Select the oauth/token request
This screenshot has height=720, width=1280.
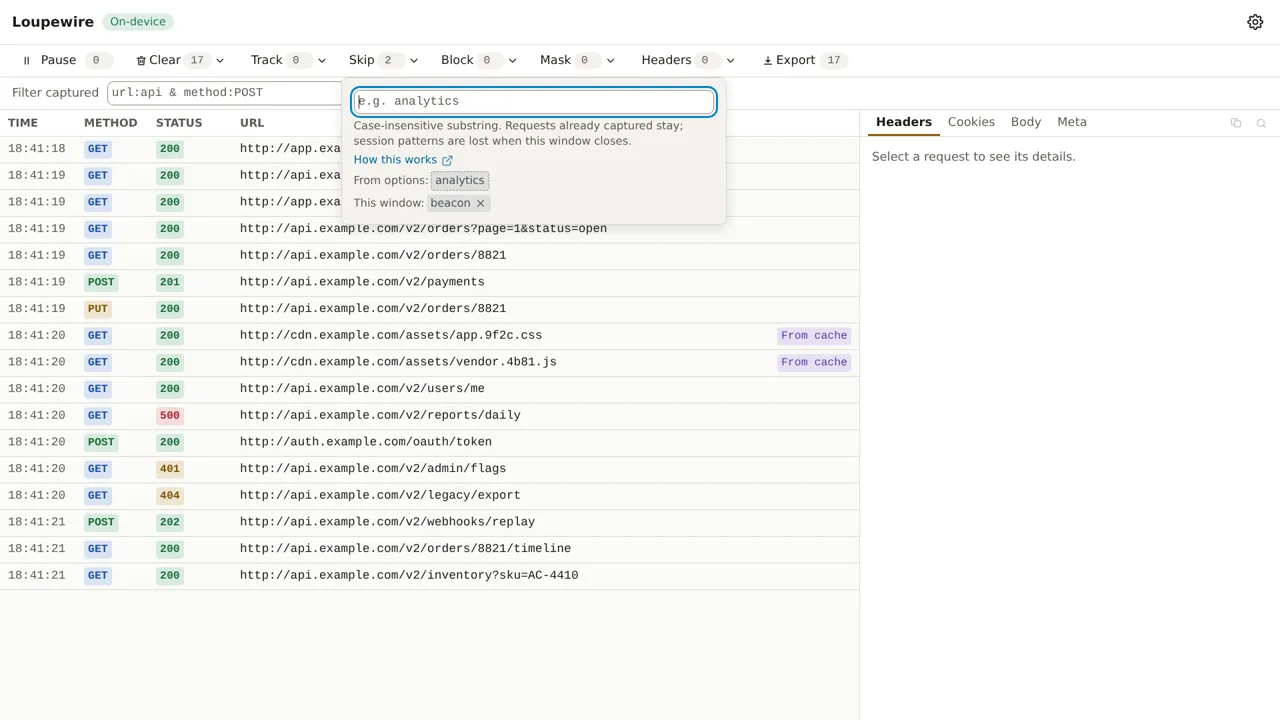[429, 442]
